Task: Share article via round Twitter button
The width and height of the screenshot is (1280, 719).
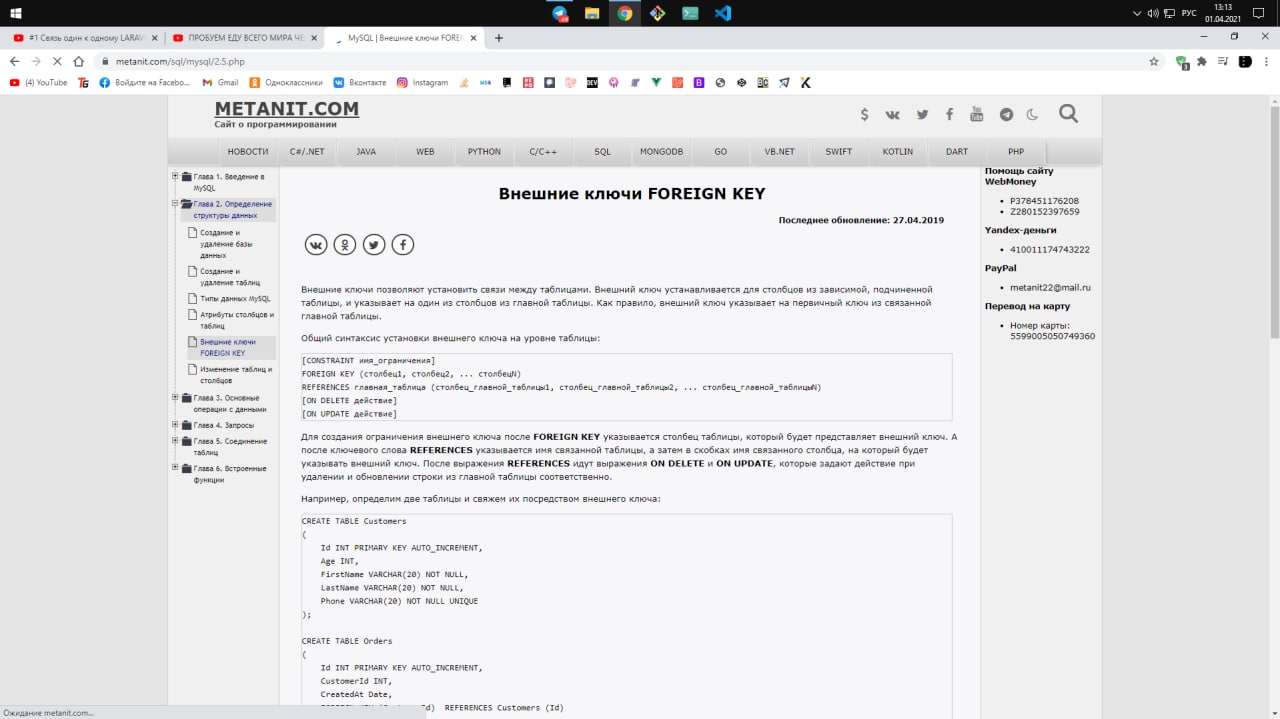Action: pyautogui.click(x=374, y=244)
